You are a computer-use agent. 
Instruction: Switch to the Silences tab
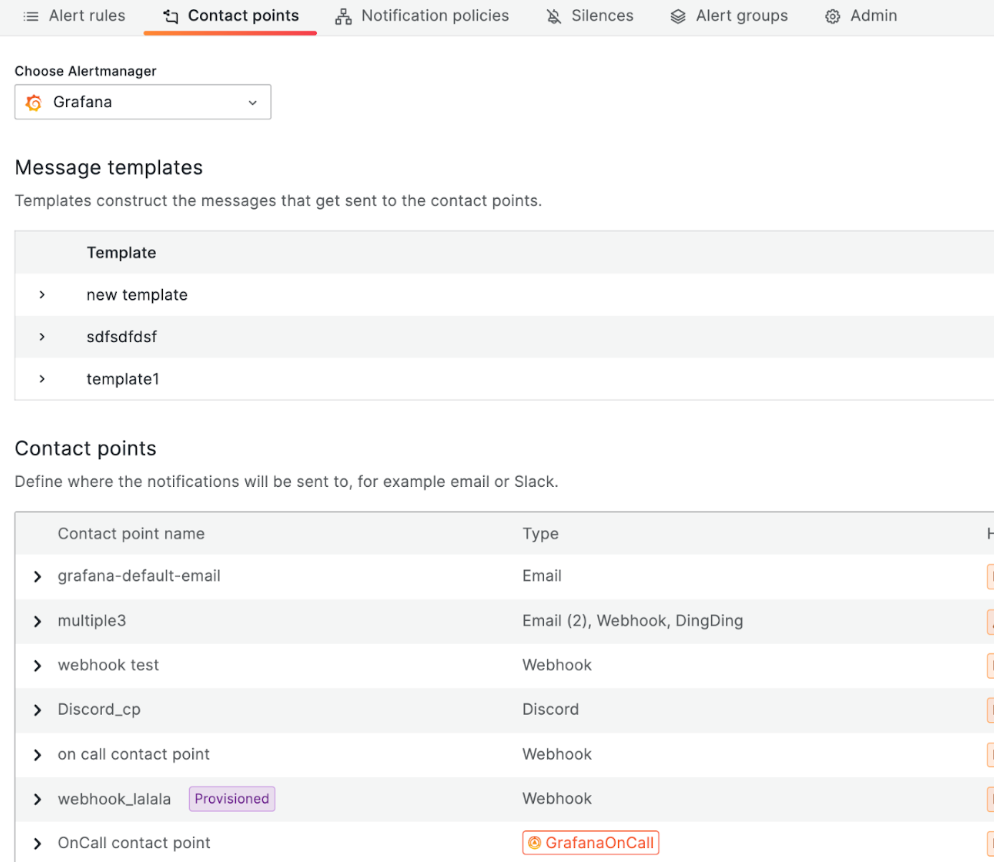click(590, 16)
